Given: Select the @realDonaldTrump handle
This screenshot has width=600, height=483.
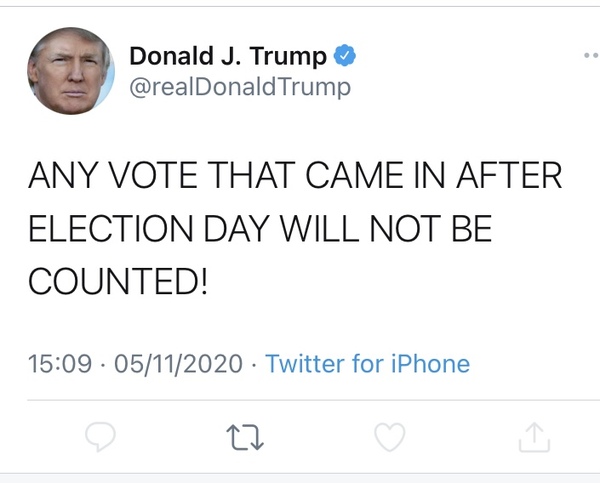Looking at the screenshot, I should tap(240, 87).
